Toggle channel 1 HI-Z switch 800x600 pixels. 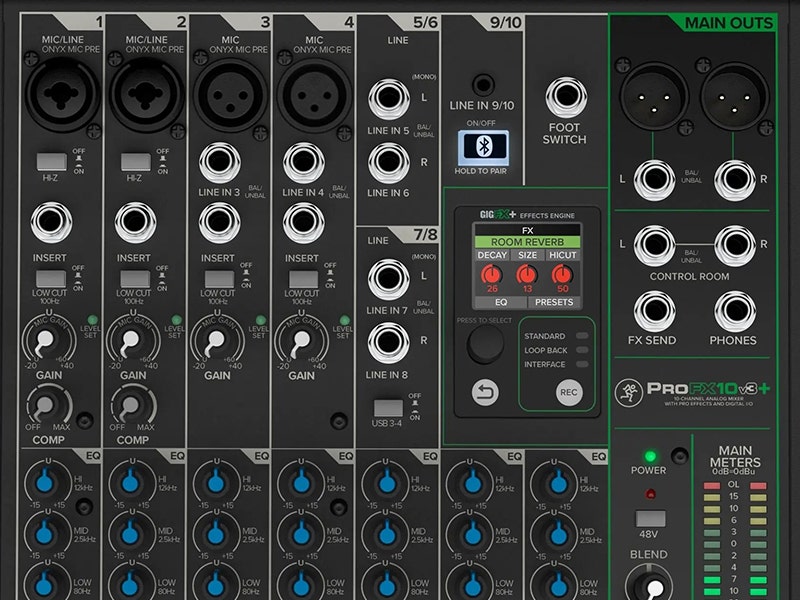[52, 162]
